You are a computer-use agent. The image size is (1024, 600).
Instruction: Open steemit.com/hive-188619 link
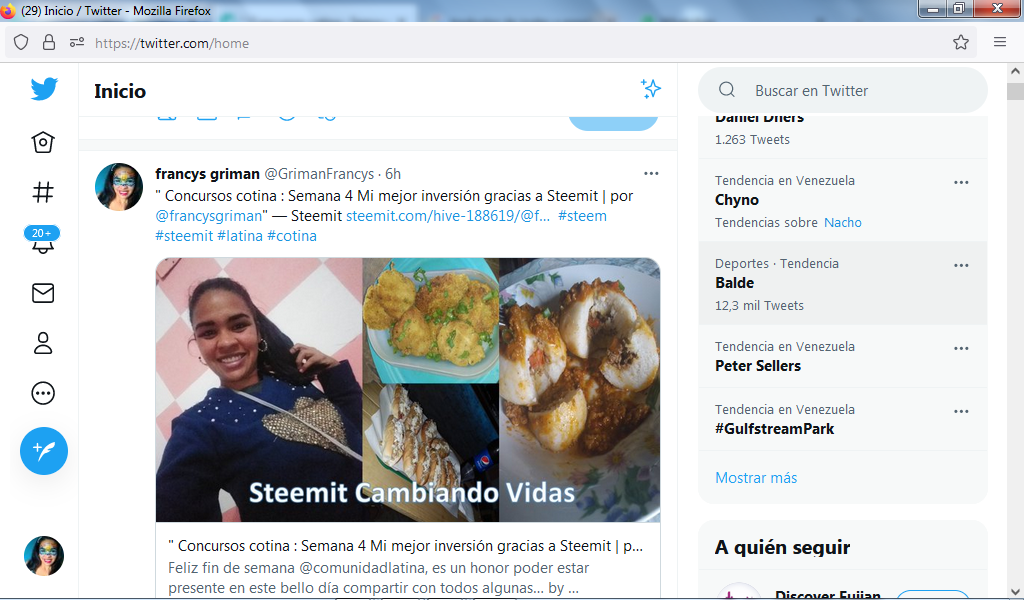pyautogui.click(x=448, y=215)
